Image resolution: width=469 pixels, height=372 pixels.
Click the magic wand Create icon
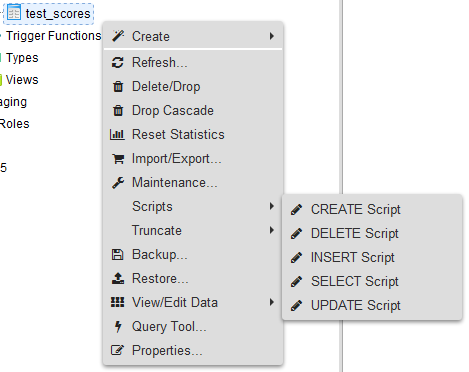pos(118,36)
